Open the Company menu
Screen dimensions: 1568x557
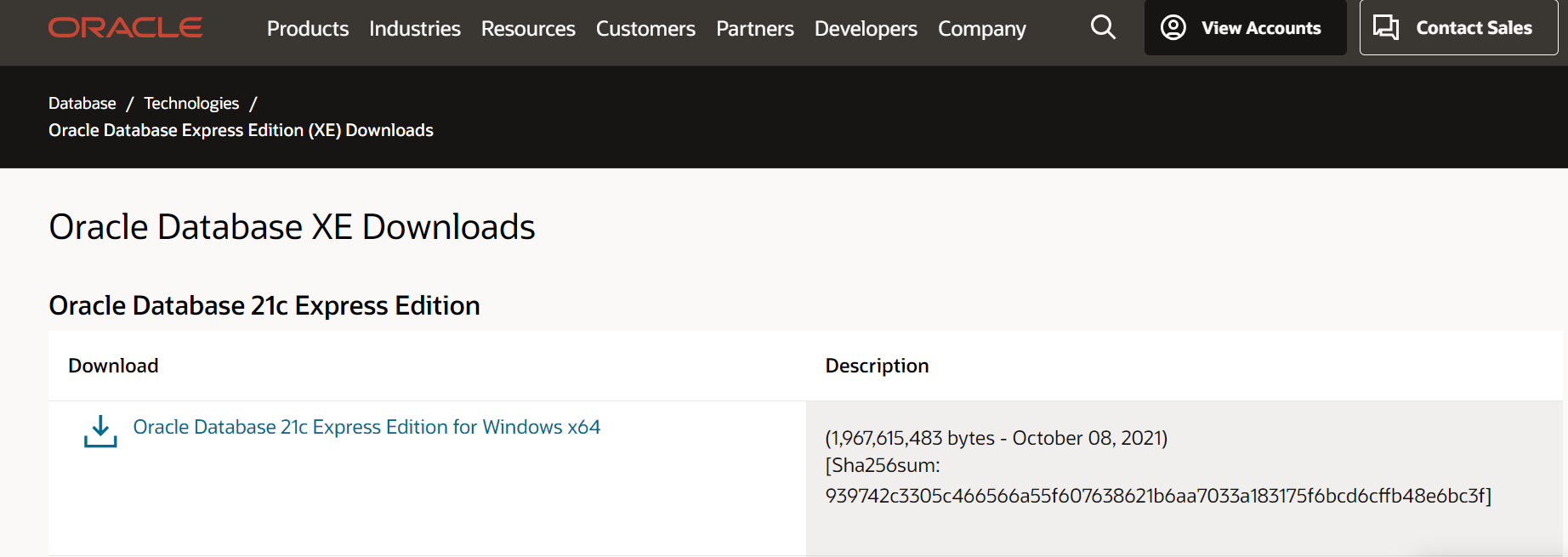[x=982, y=28]
